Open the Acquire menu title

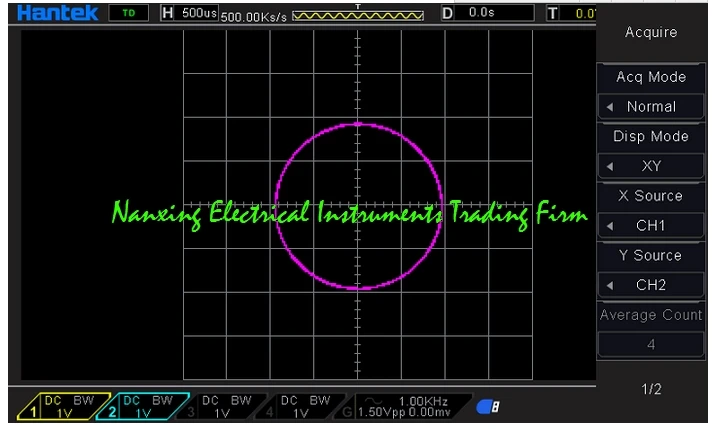(x=651, y=32)
